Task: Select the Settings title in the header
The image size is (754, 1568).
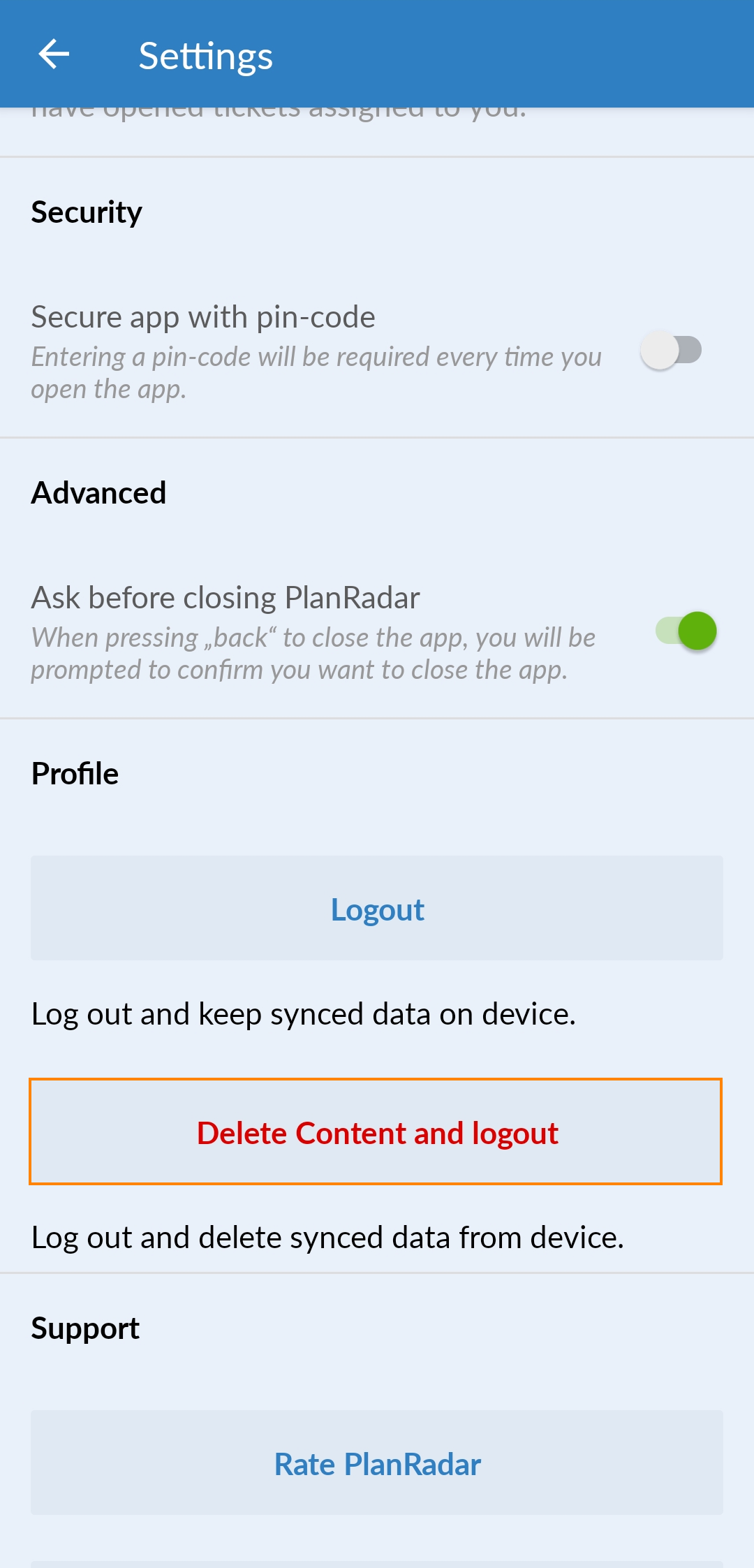Action: tap(205, 56)
